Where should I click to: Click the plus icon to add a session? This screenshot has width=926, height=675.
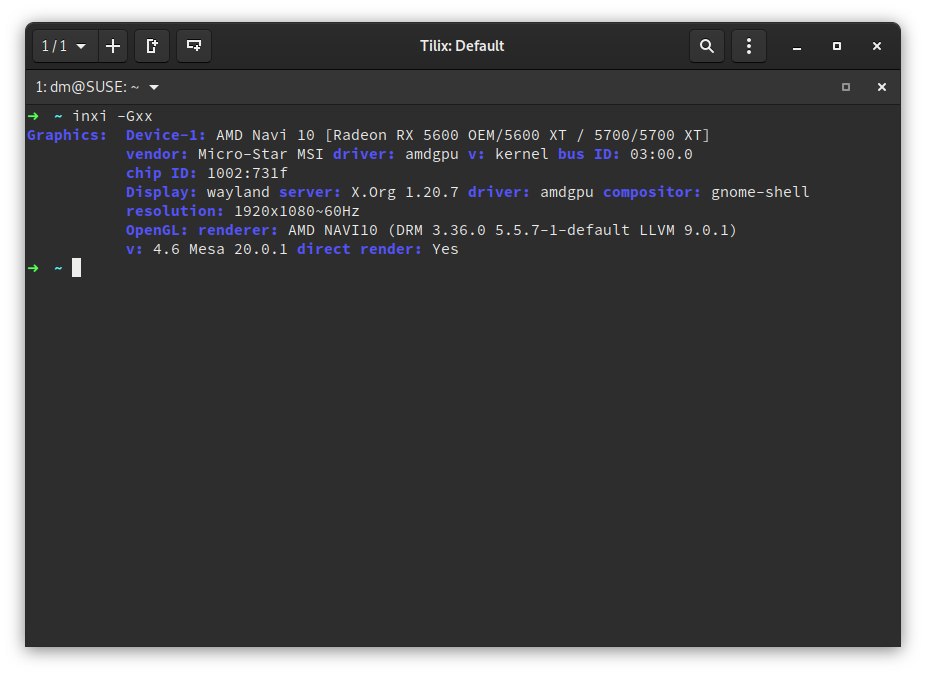click(x=113, y=46)
